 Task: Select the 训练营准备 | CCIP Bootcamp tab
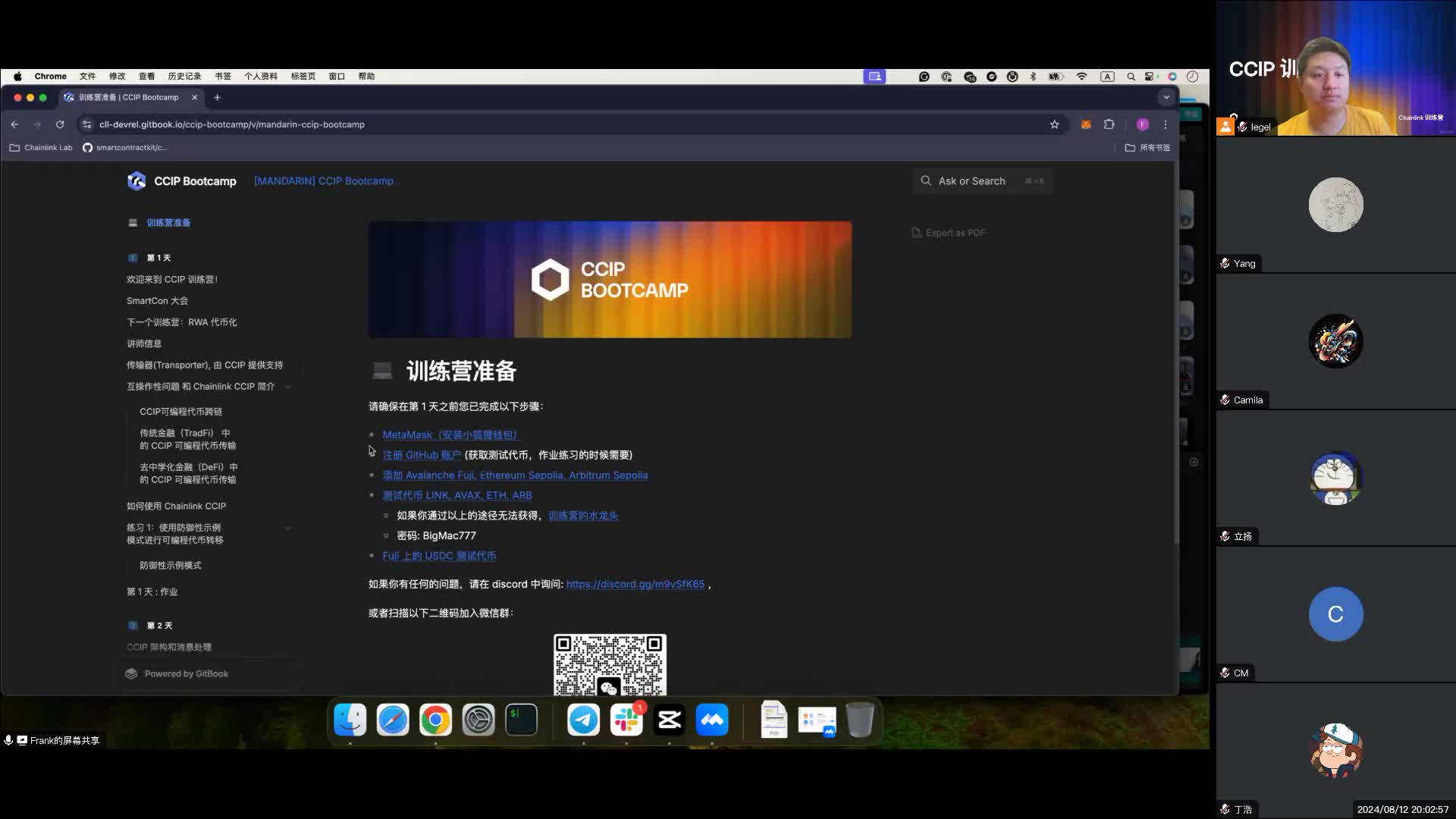[130, 97]
